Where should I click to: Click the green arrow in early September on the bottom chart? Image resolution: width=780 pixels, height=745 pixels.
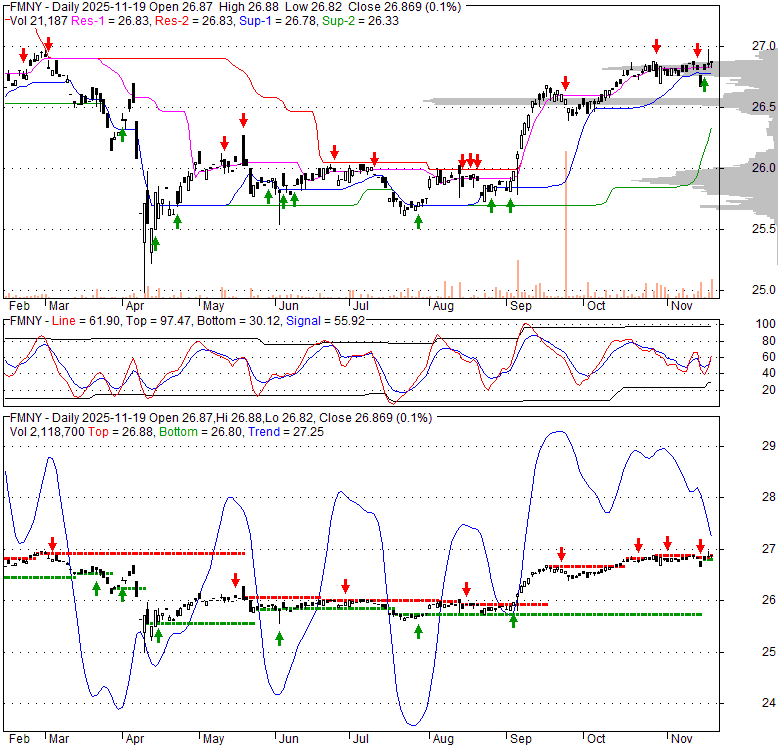coord(513,620)
